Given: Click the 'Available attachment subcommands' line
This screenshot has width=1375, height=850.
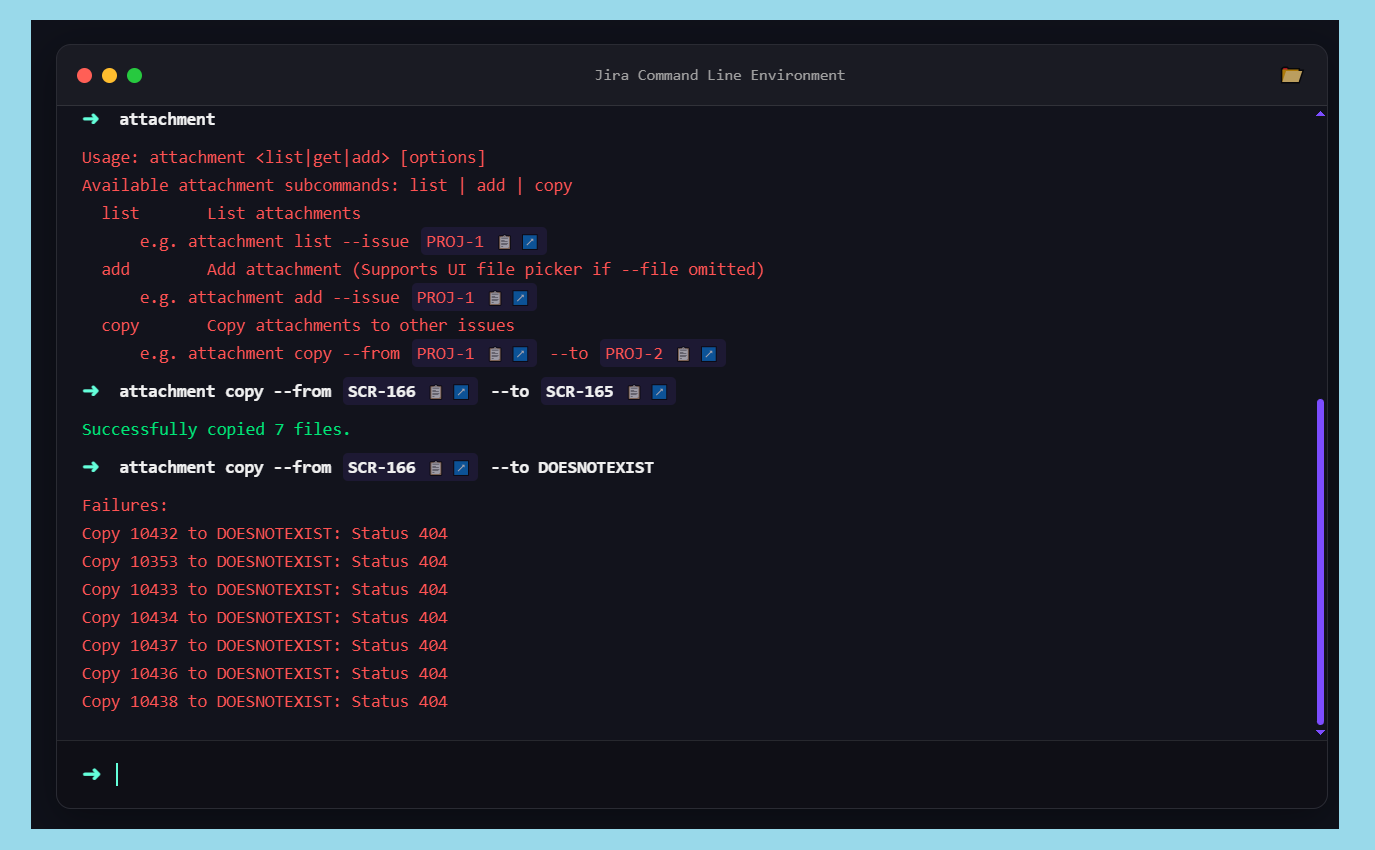Looking at the screenshot, I should (327, 186).
